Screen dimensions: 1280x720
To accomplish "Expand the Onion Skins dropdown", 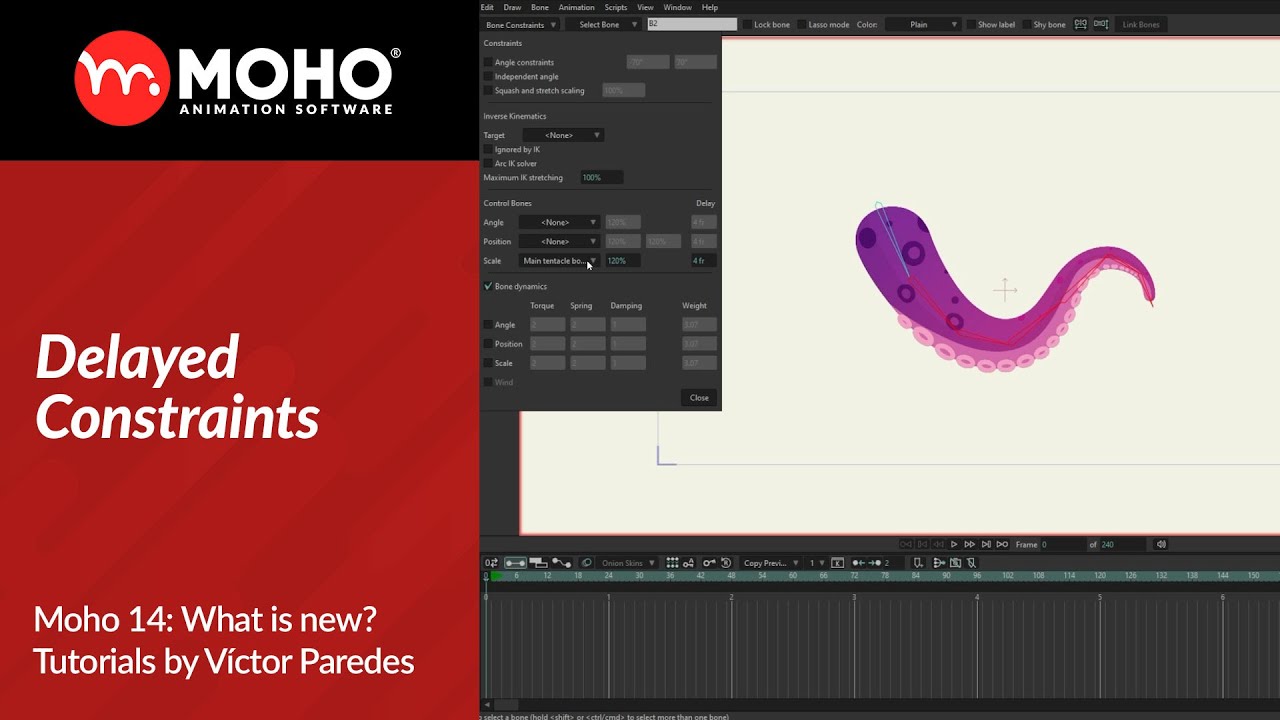I will coord(628,563).
